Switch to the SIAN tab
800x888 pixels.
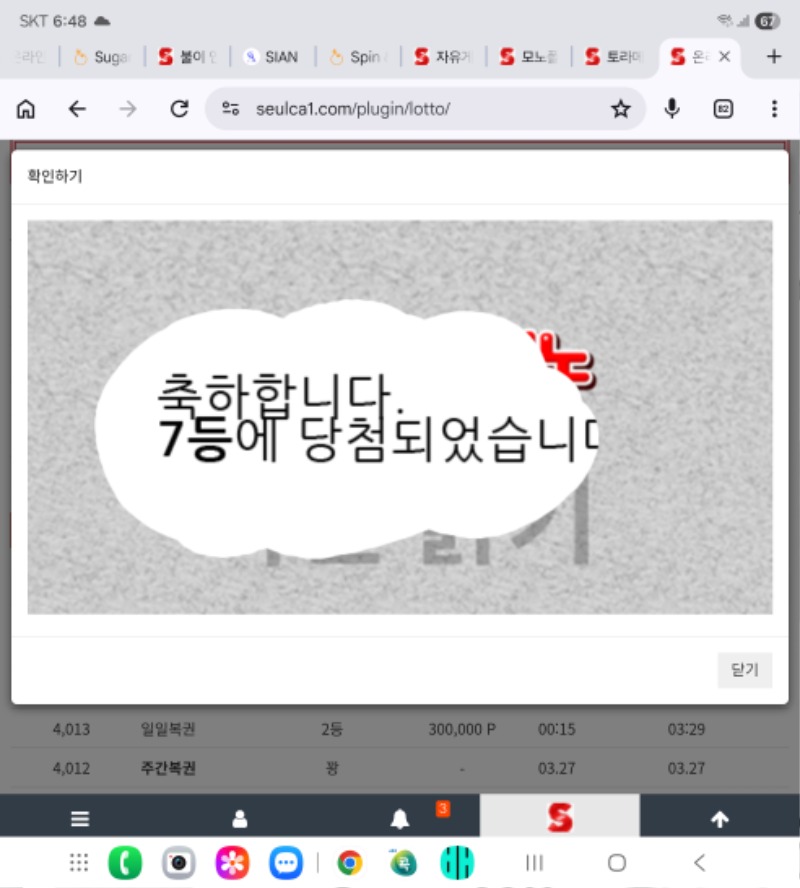point(271,57)
